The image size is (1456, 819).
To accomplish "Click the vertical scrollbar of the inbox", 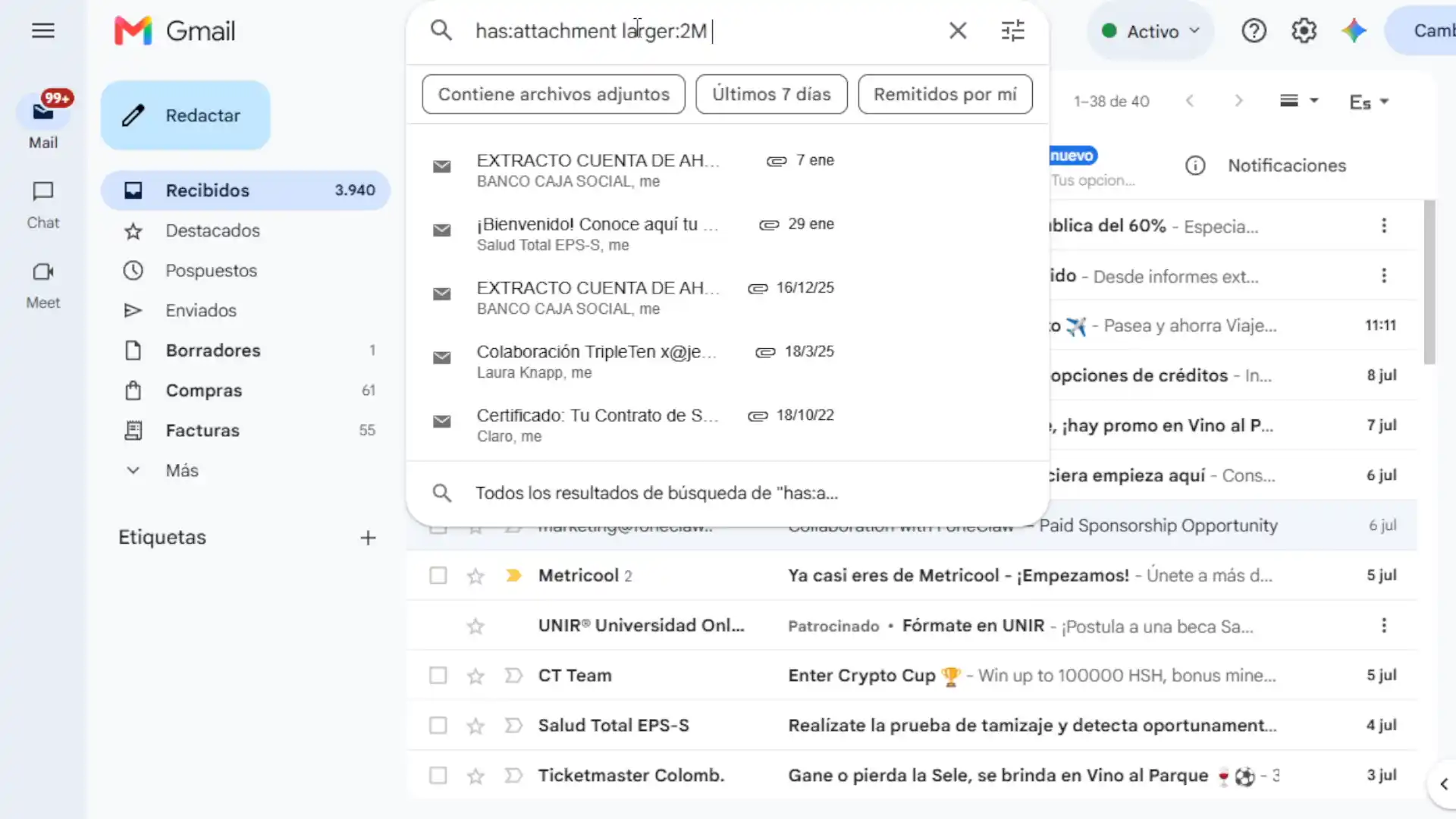I will 1429,282.
